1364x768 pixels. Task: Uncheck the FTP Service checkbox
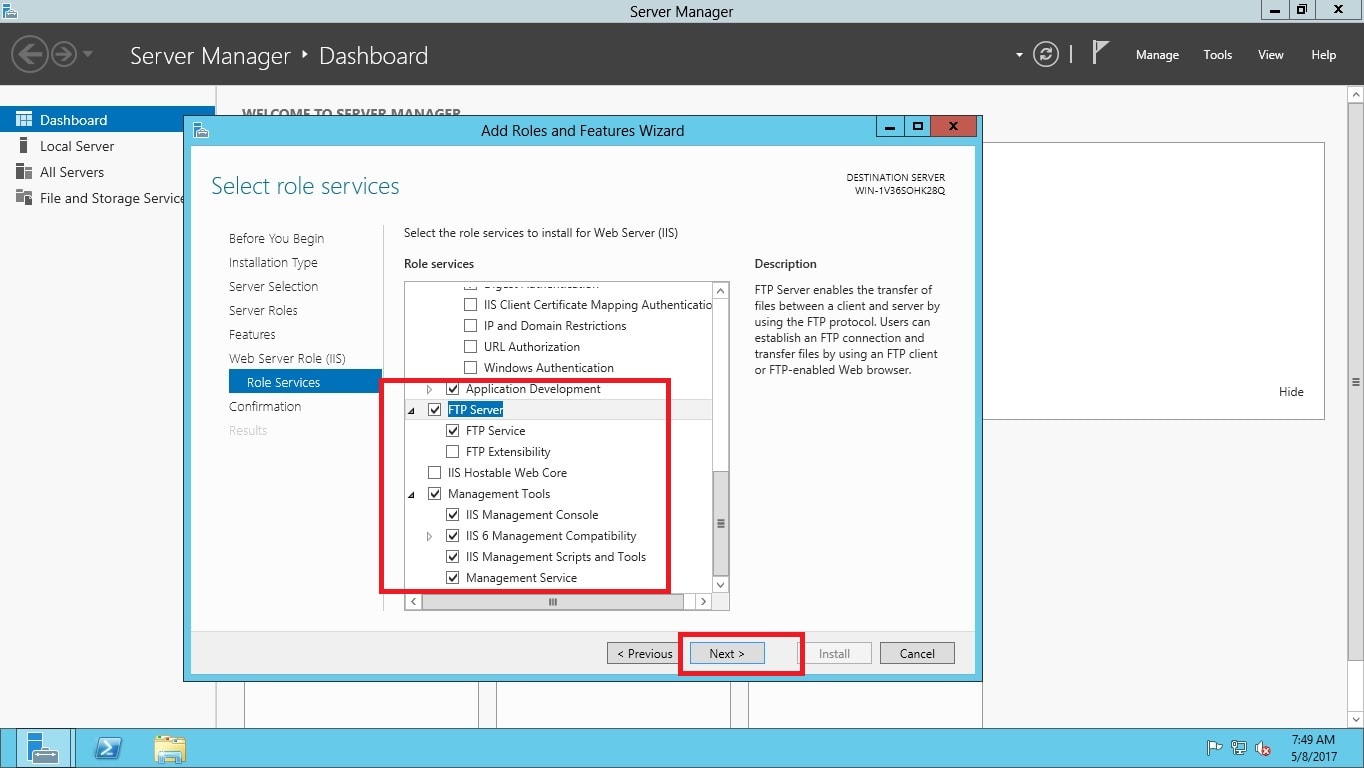coord(453,431)
